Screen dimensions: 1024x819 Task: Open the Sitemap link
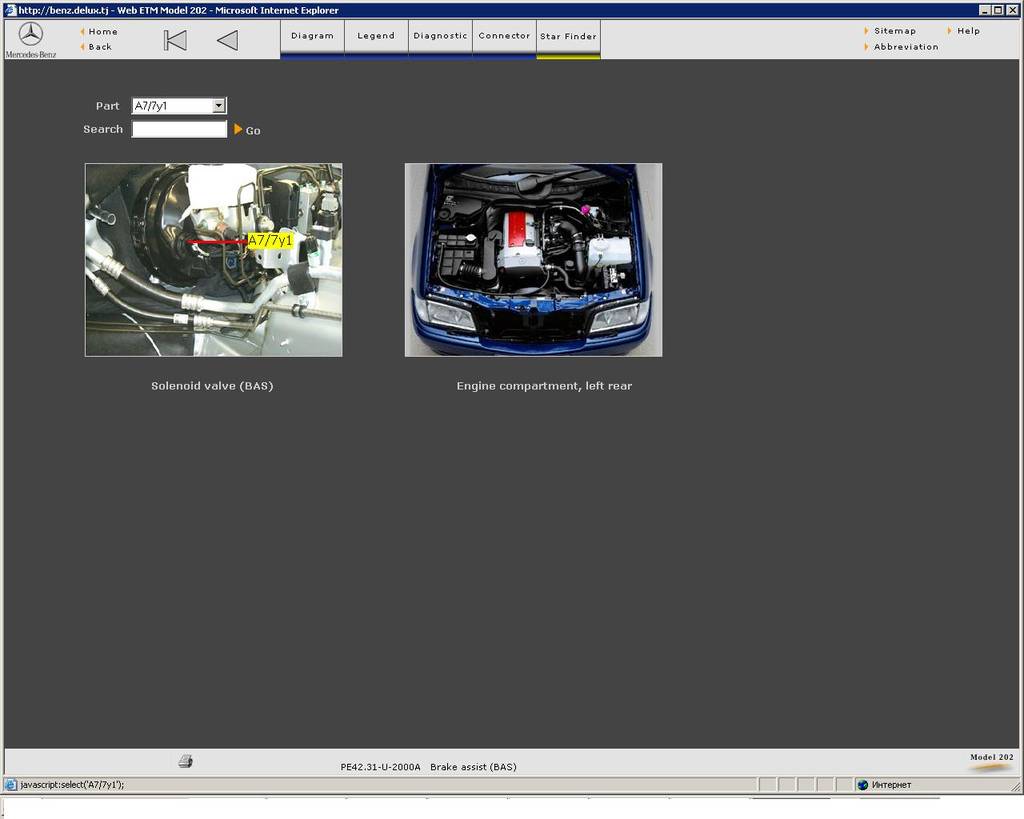(895, 31)
